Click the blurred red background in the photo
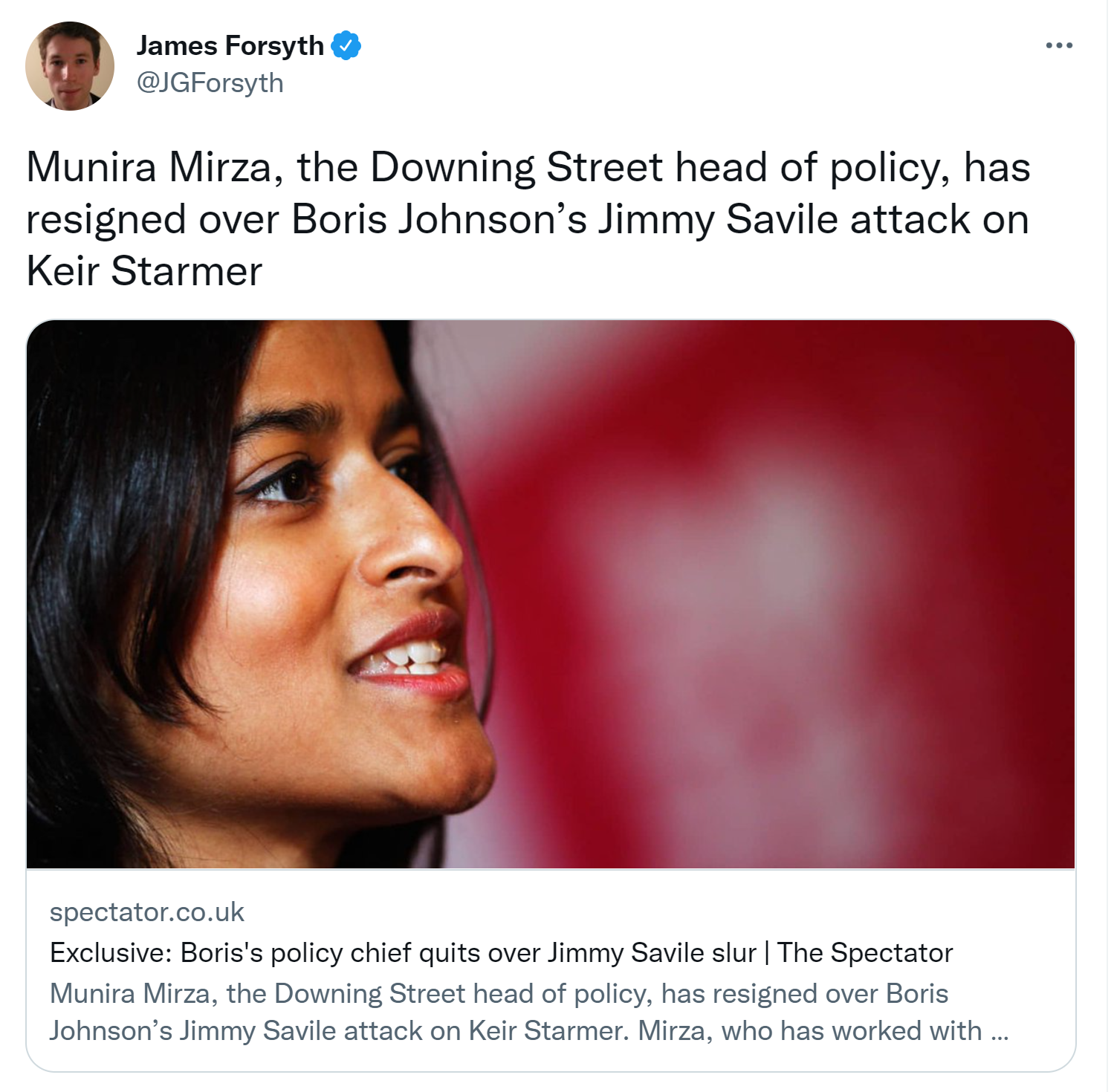The width and height of the screenshot is (1114, 1092). 780,594
